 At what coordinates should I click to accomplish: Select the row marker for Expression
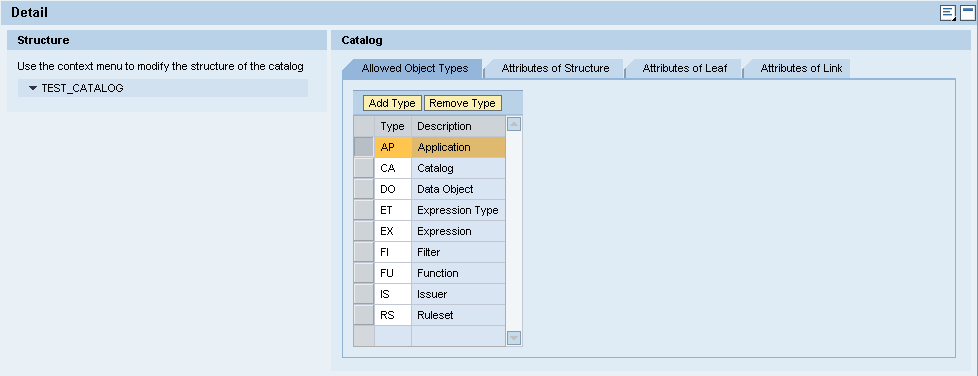364,231
